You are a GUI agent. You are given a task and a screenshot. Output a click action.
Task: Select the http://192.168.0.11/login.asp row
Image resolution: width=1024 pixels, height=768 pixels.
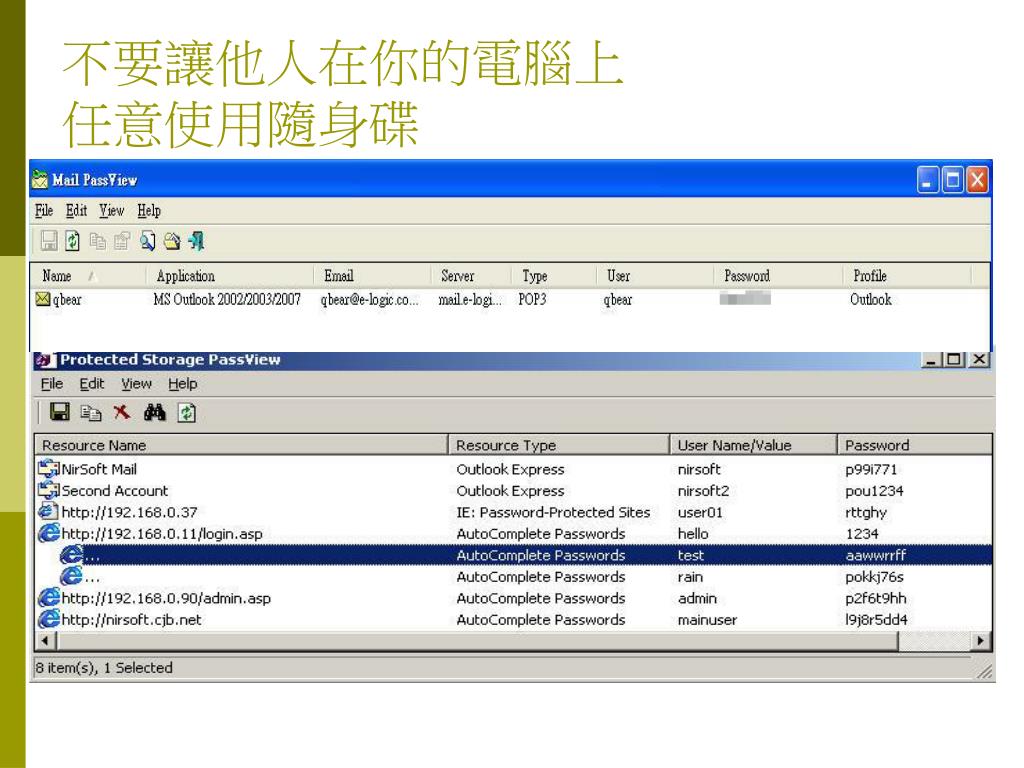514,533
